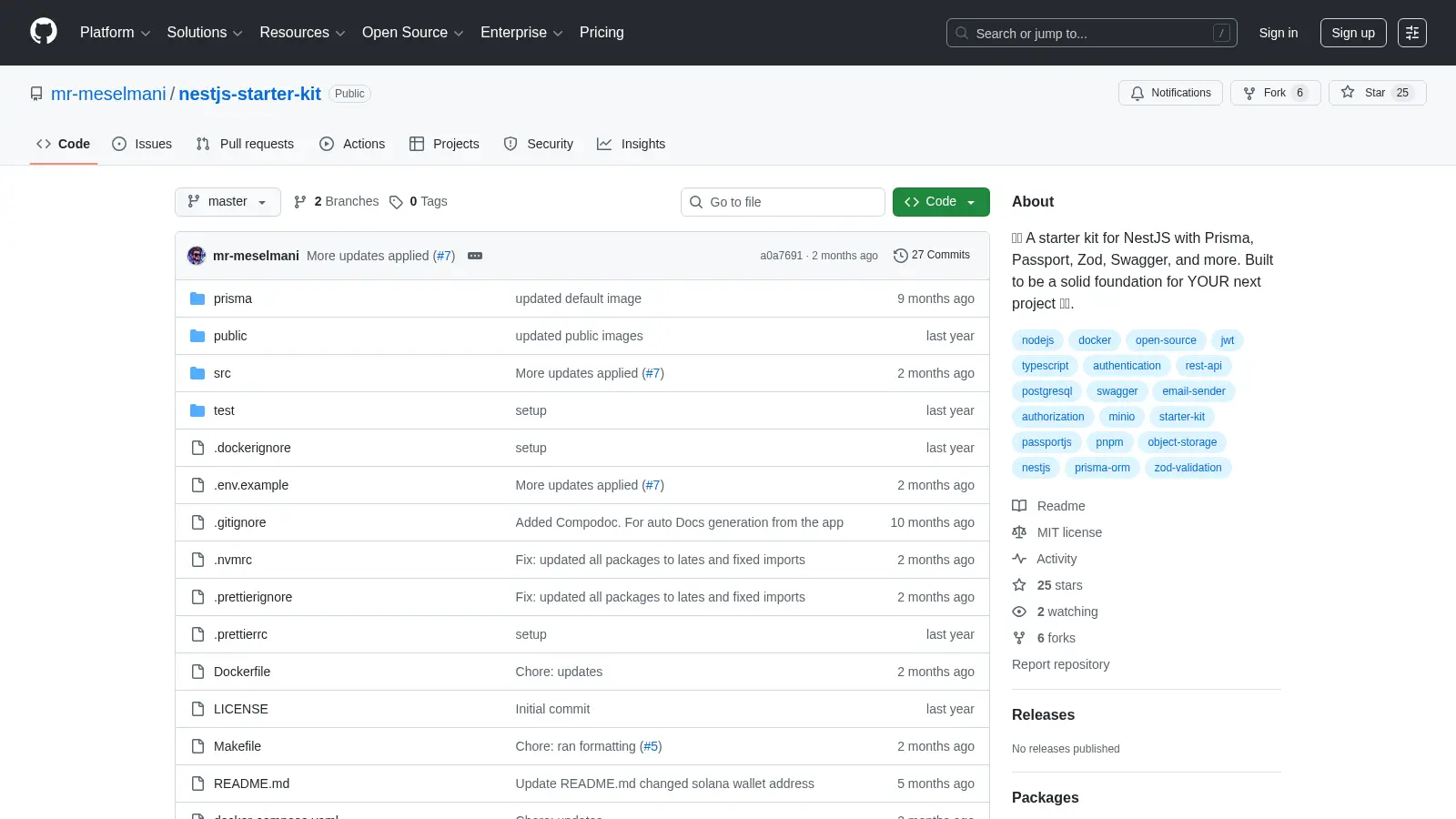Open the GitHub homepage logo
This screenshot has height=819, width=1456.
click(x=44, y=32)
